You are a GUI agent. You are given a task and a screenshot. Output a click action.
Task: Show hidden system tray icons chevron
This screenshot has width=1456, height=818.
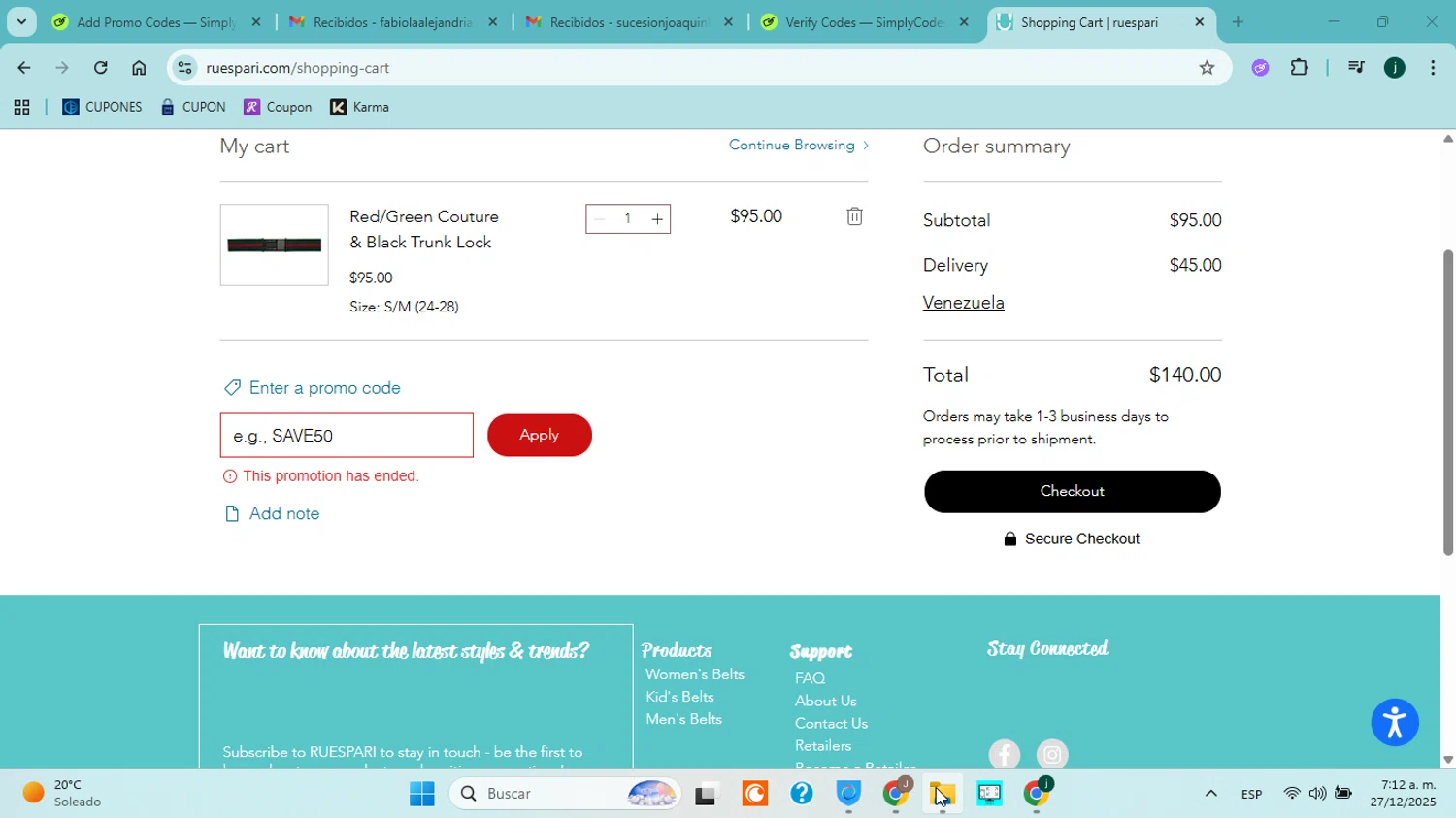[1210, 794]
